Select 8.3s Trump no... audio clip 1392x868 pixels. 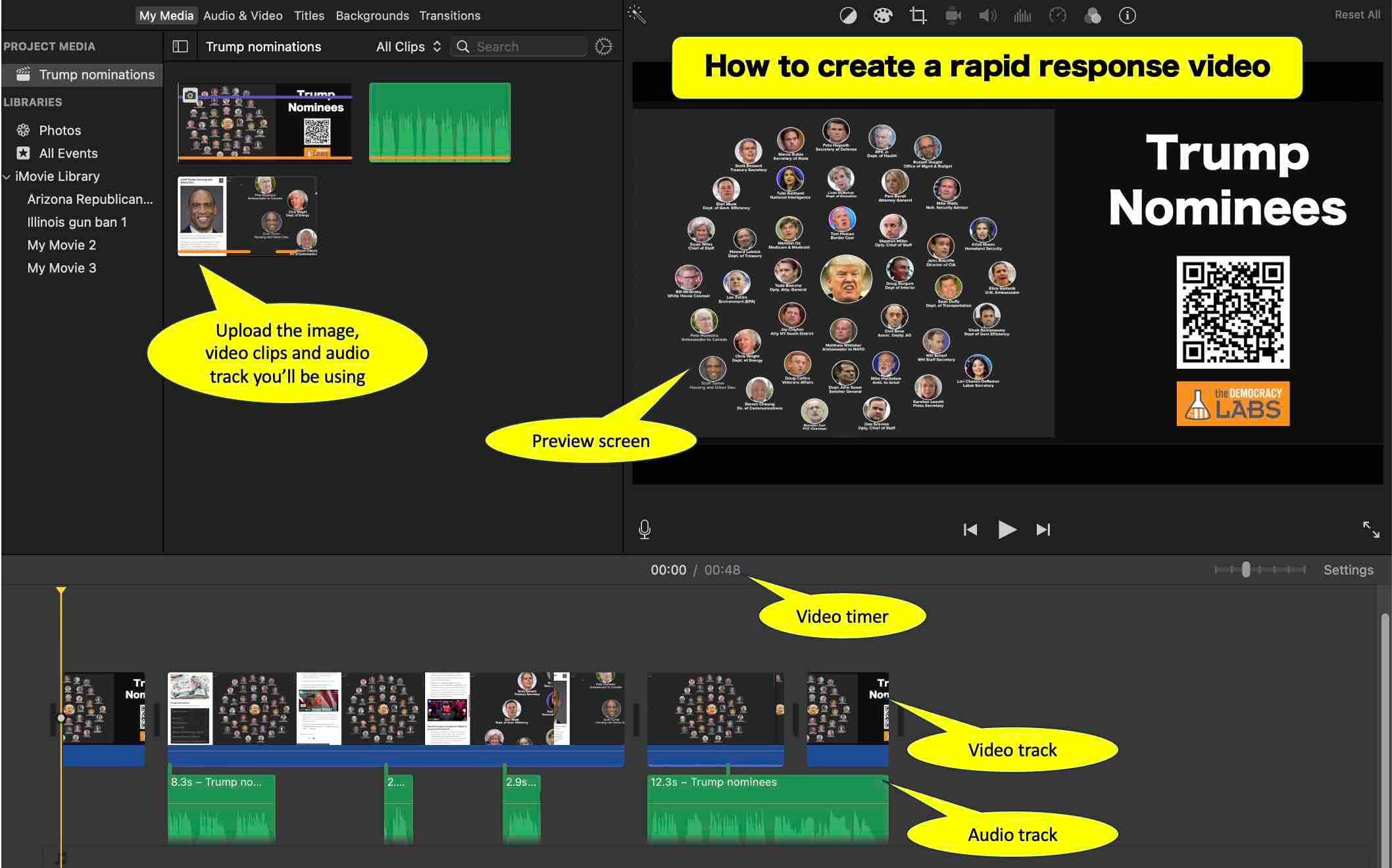click(x=222, y=809)
